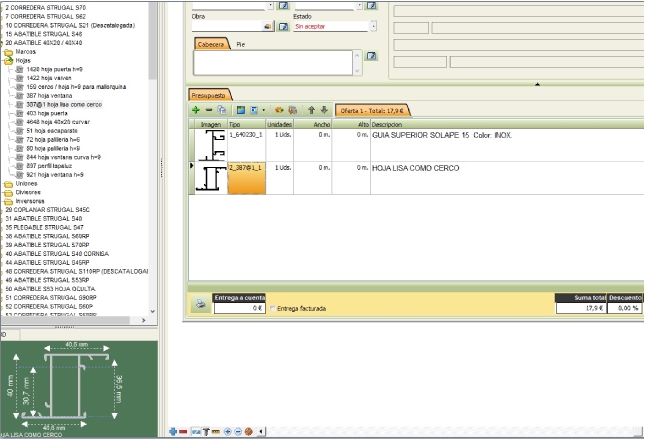Click the yellow ruler icon in the bottom toolbar

coord(216,432)
